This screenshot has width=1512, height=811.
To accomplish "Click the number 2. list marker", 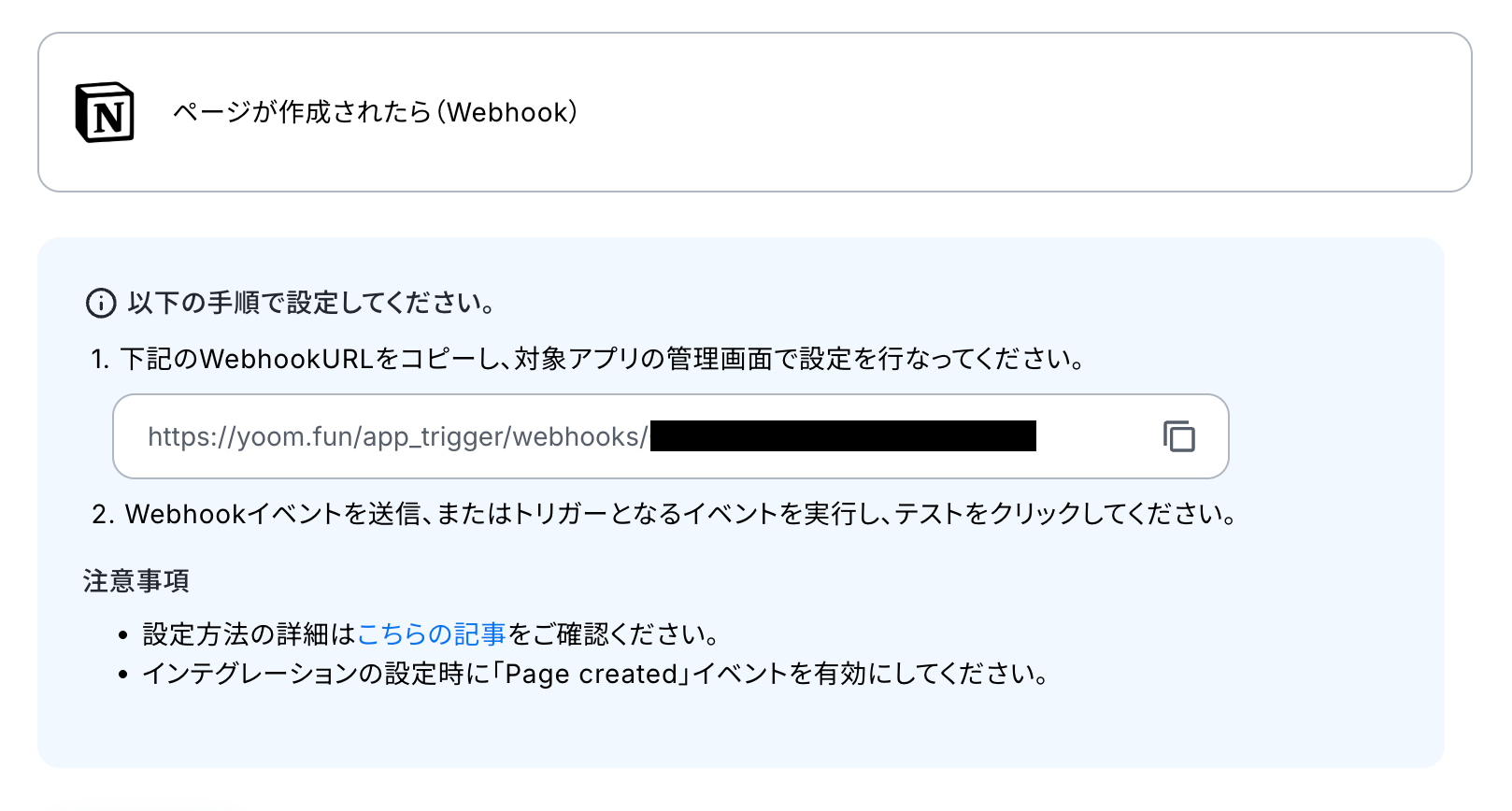I will coord(103,514).
